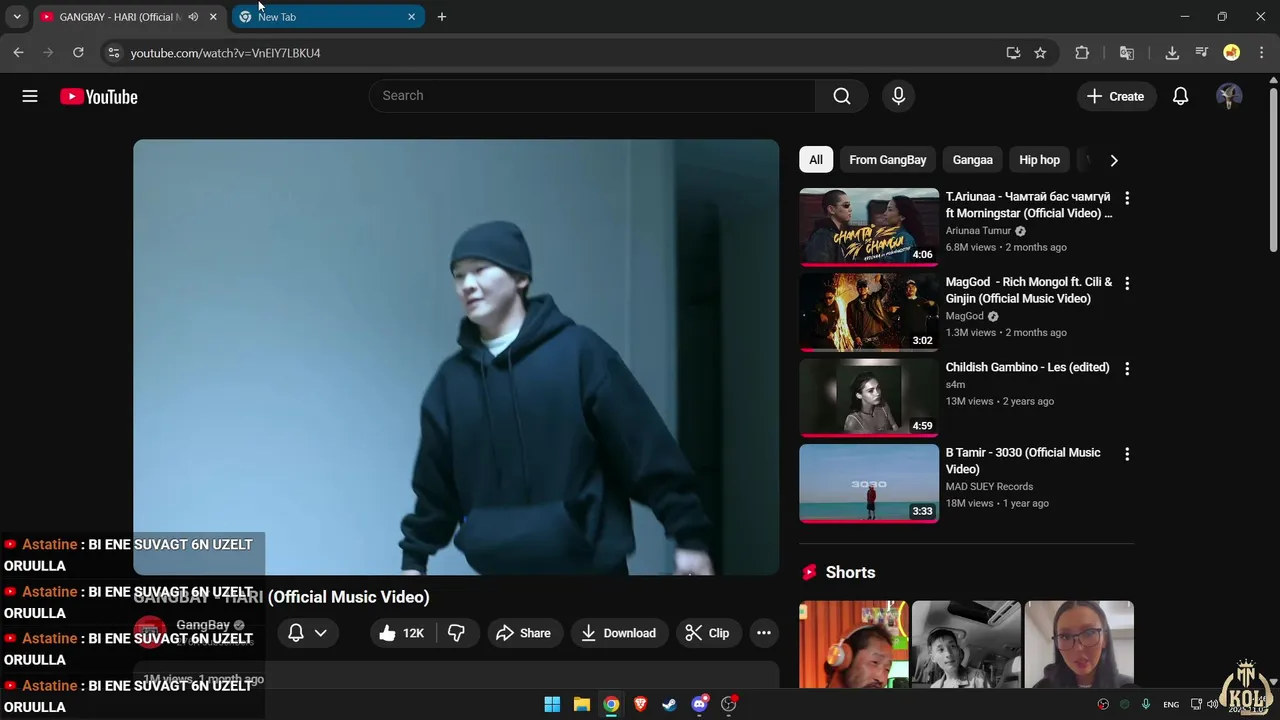Open Discord from the taskbar
The height and width of the screenshot is (720, 1280).
click(699, 704)
